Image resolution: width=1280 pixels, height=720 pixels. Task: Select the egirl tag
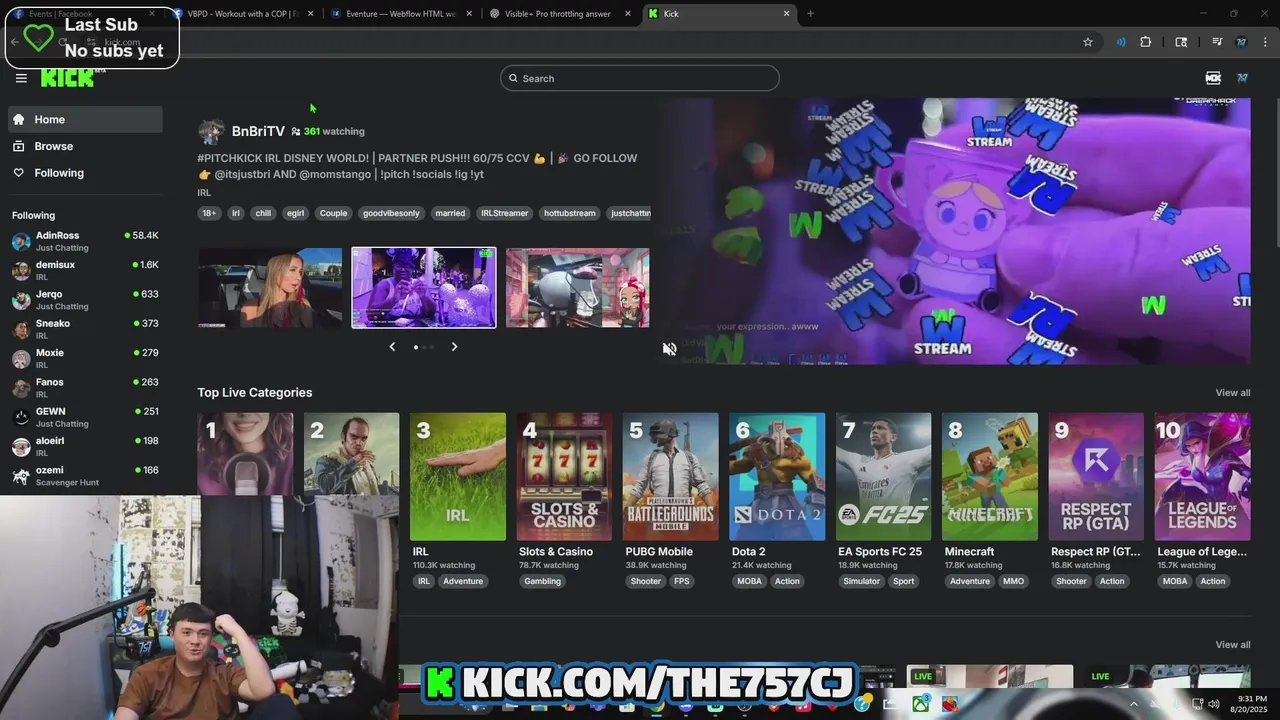(295, 213)
